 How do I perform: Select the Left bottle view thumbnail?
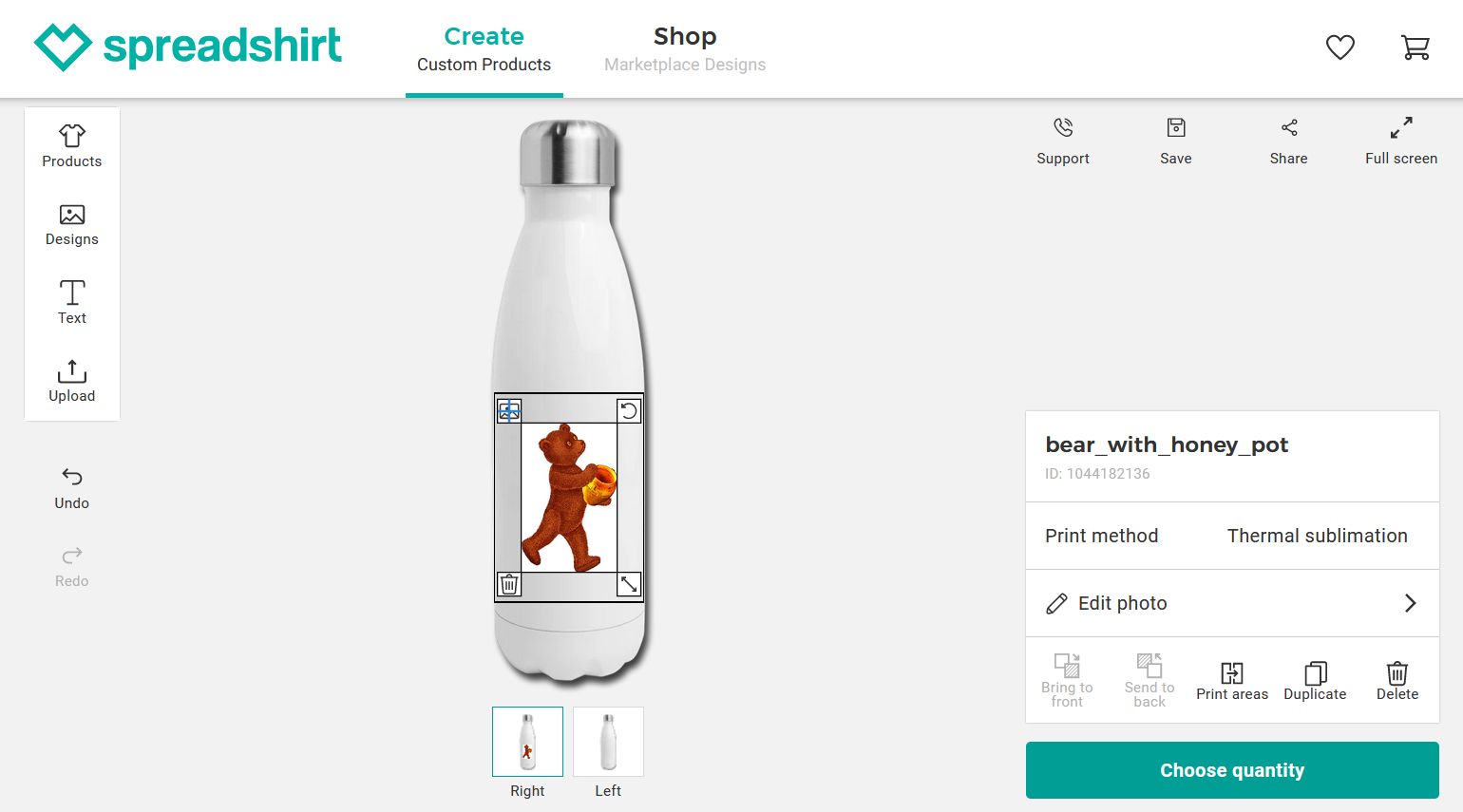(608, 742)
